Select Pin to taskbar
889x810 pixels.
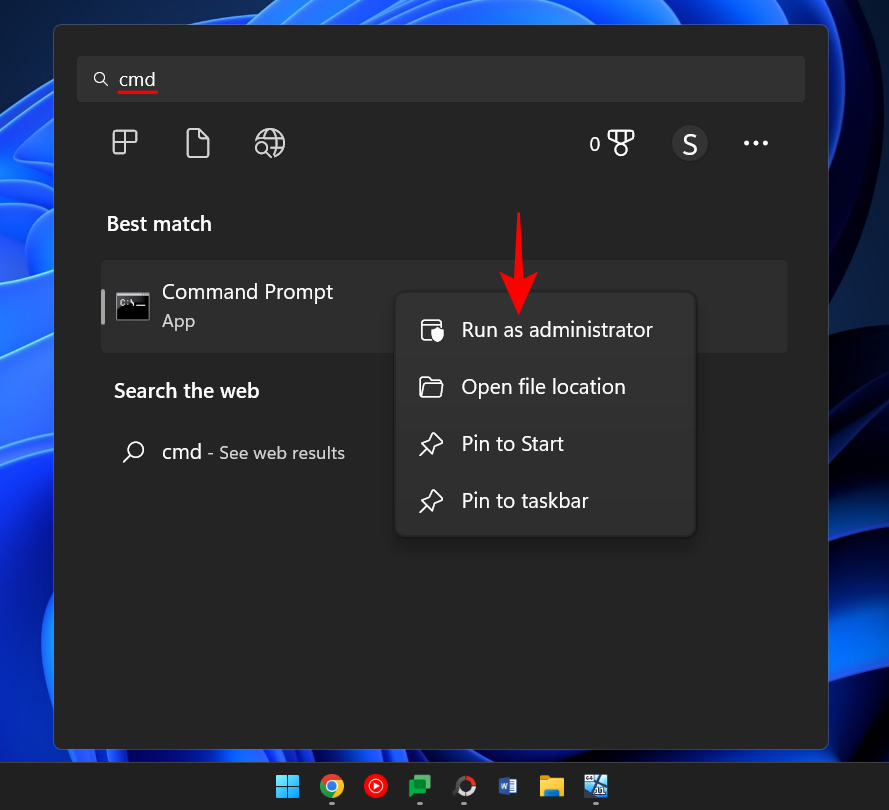[524, 500]
